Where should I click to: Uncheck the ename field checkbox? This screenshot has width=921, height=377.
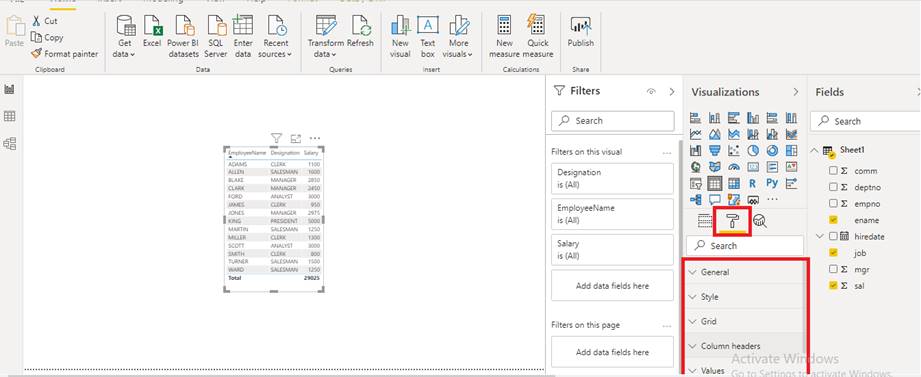coord(833,220)
